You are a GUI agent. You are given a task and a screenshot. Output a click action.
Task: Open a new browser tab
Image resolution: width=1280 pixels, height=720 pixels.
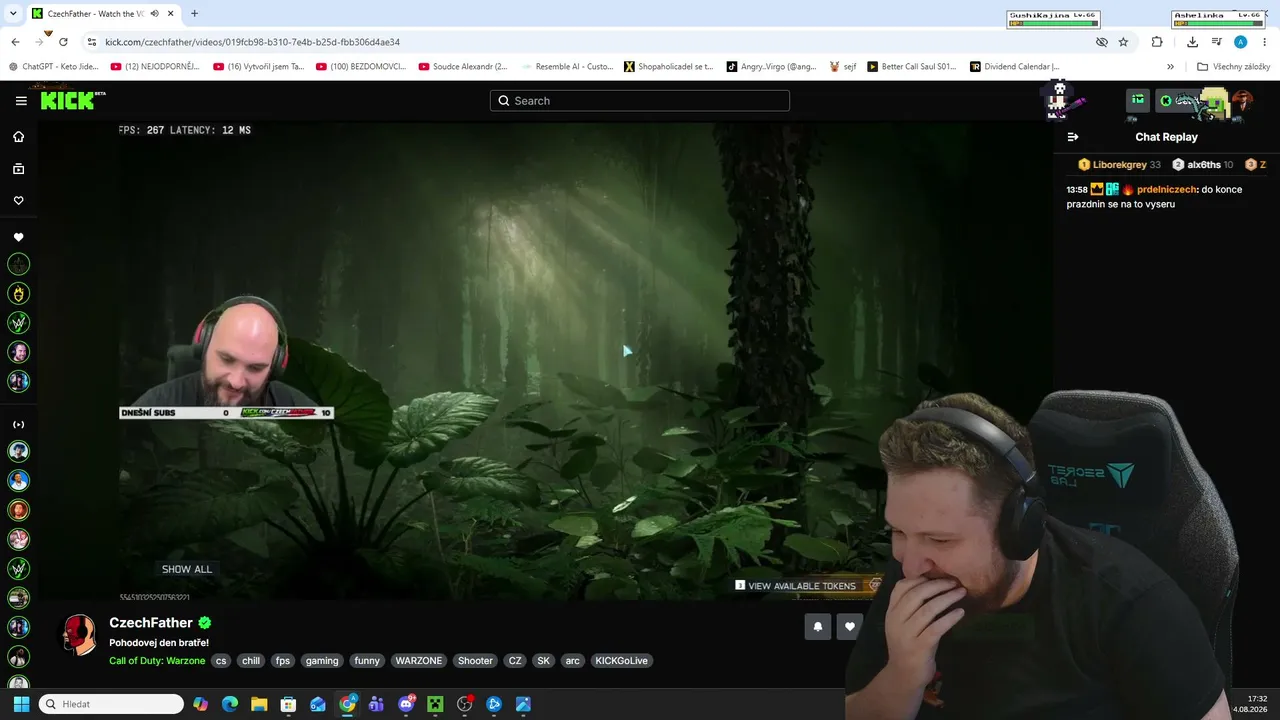(194, 14)
